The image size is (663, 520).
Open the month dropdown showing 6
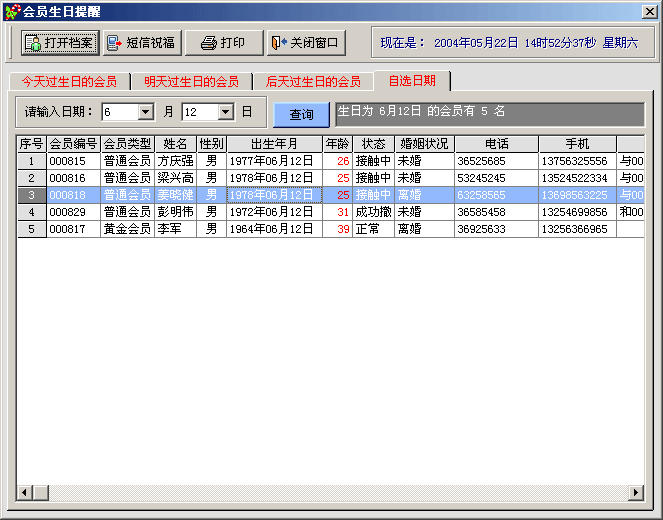[145, 113]
